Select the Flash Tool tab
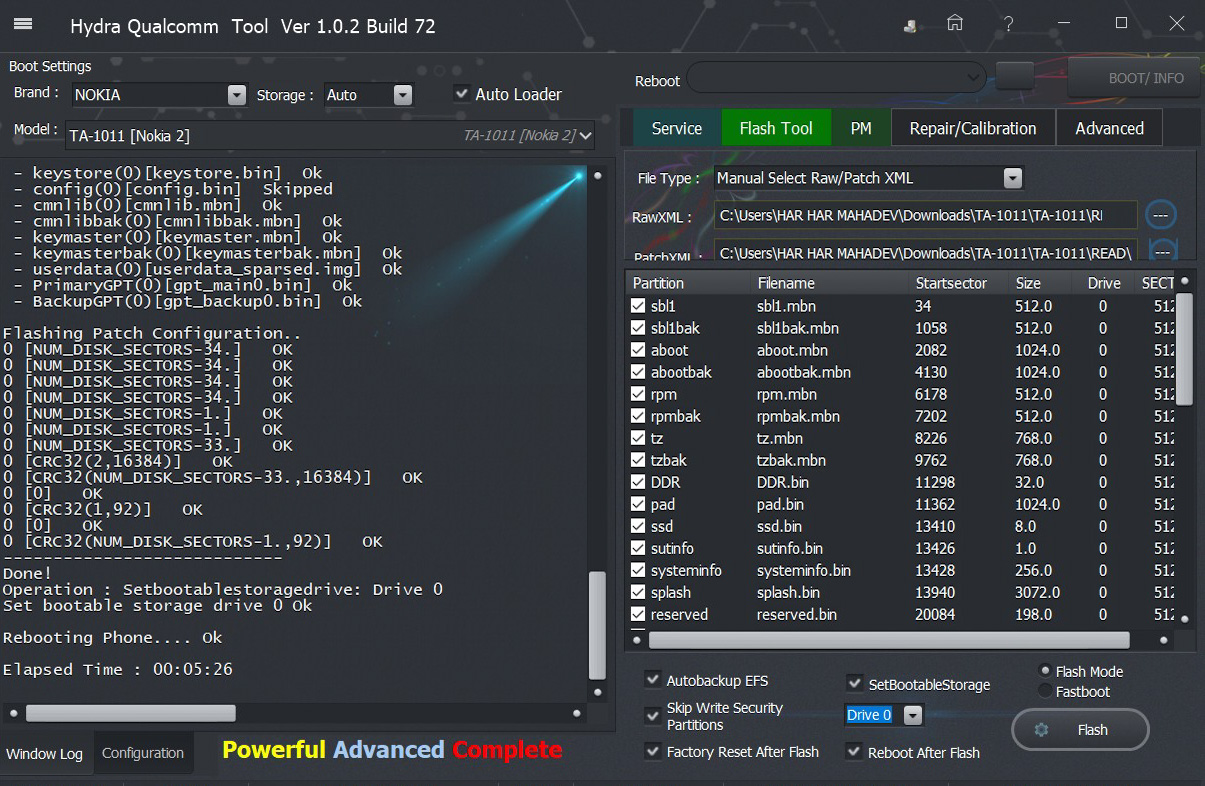The image size is (1205, 786). [x=776, y=128]
